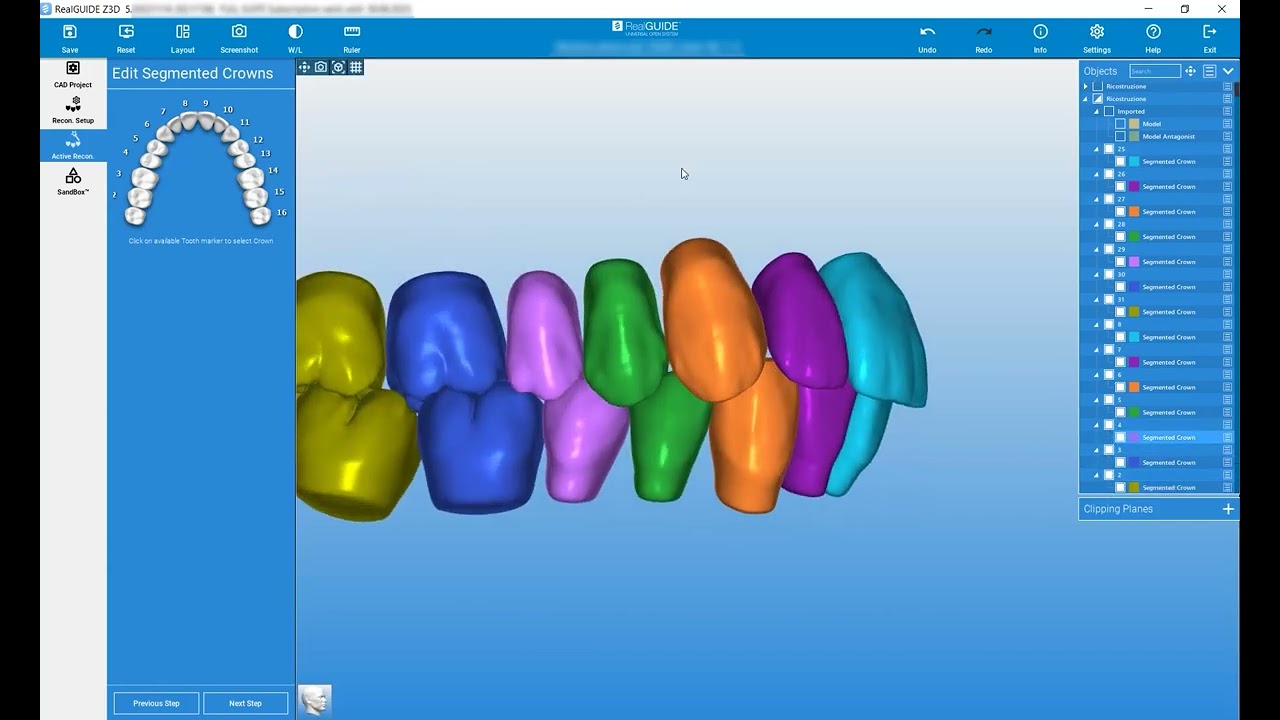Screen dimensions: 1280x720
Task: Expand the first Ricostruzione tree node
Action: pyautogui.click(x=1086, y=86)
